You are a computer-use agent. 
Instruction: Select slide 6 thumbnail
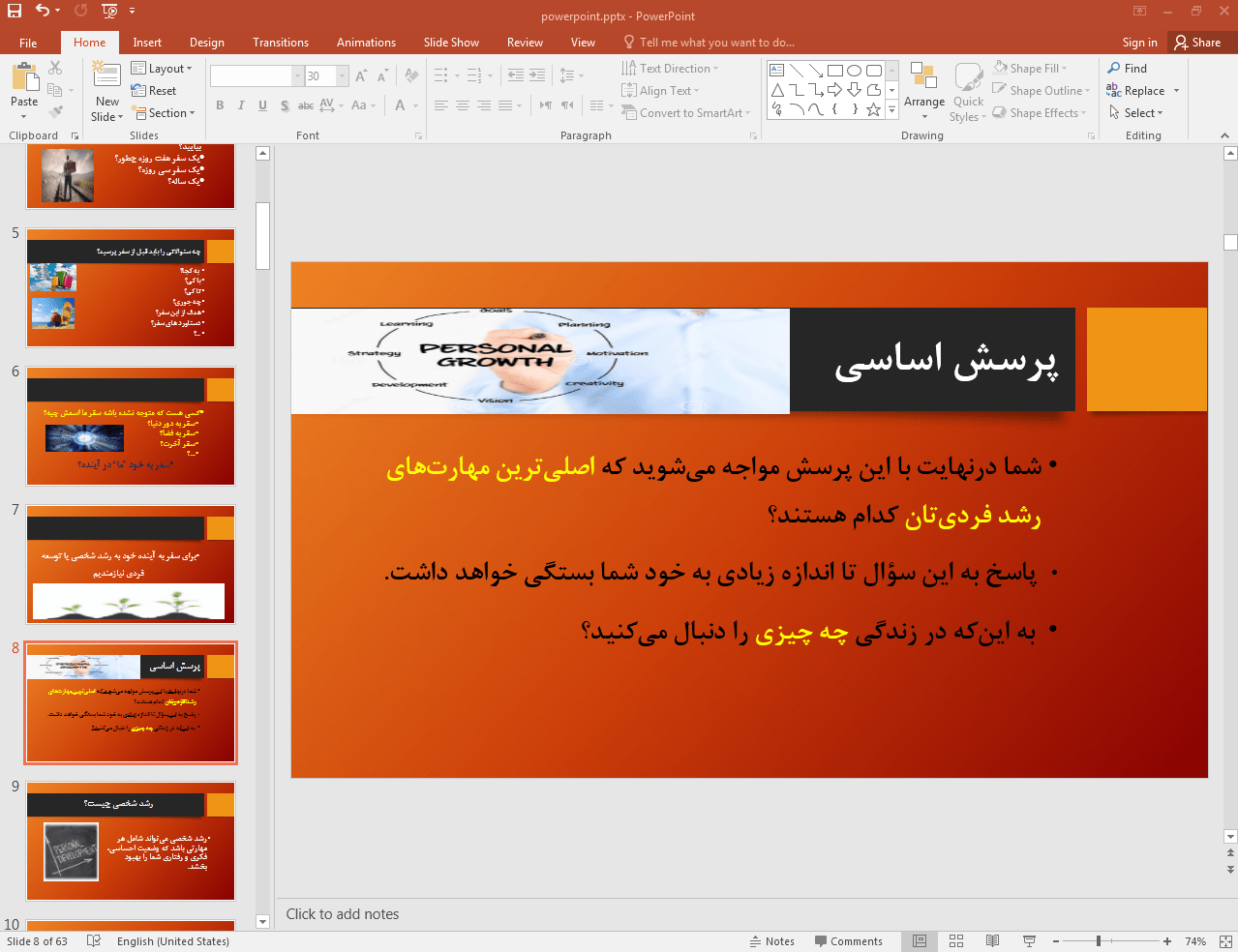click(x=131, y=426)
